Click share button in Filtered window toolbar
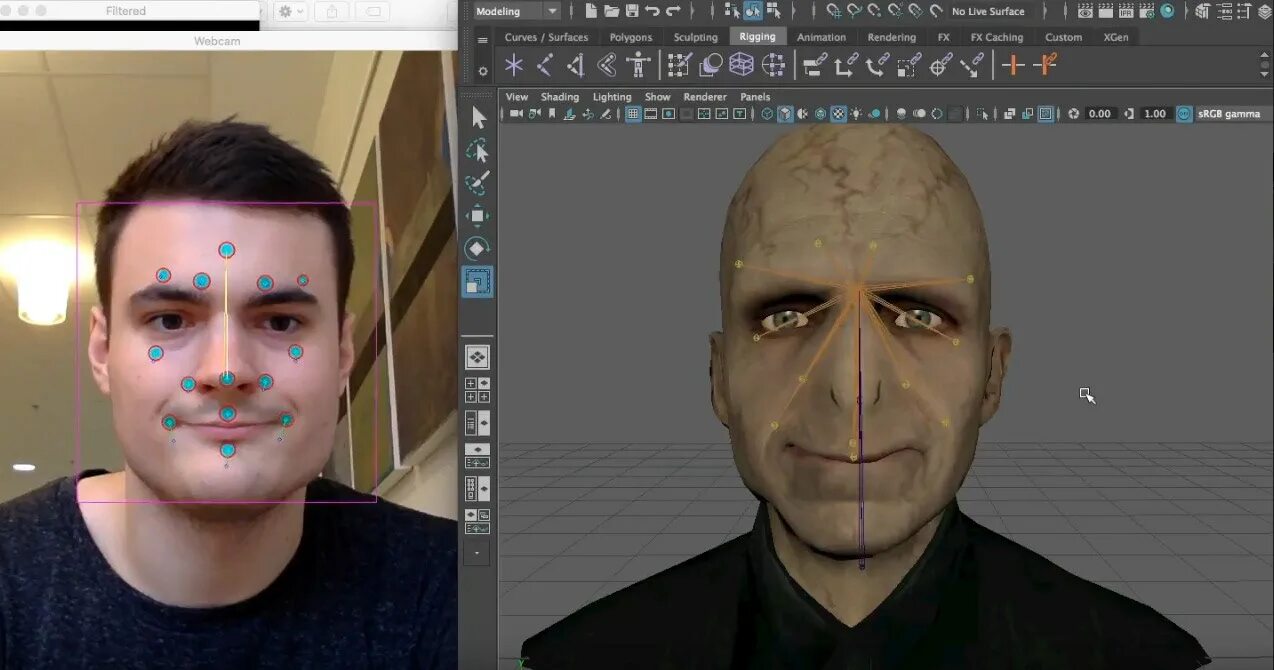 (x=331, y=11)
